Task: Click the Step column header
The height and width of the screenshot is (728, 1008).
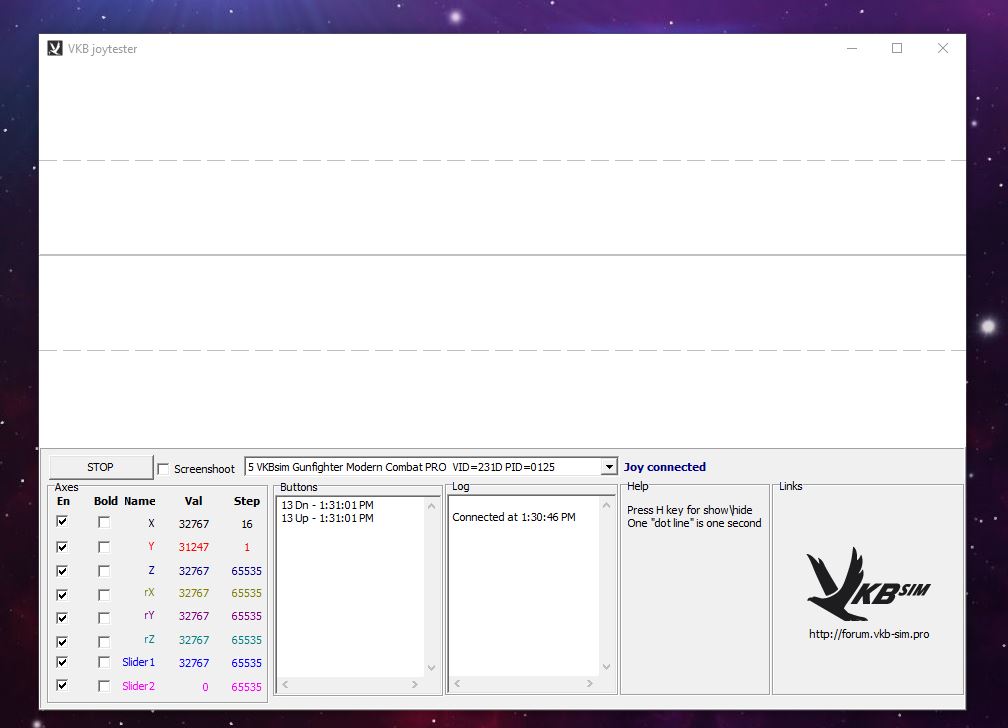Action: pos(247,501)
